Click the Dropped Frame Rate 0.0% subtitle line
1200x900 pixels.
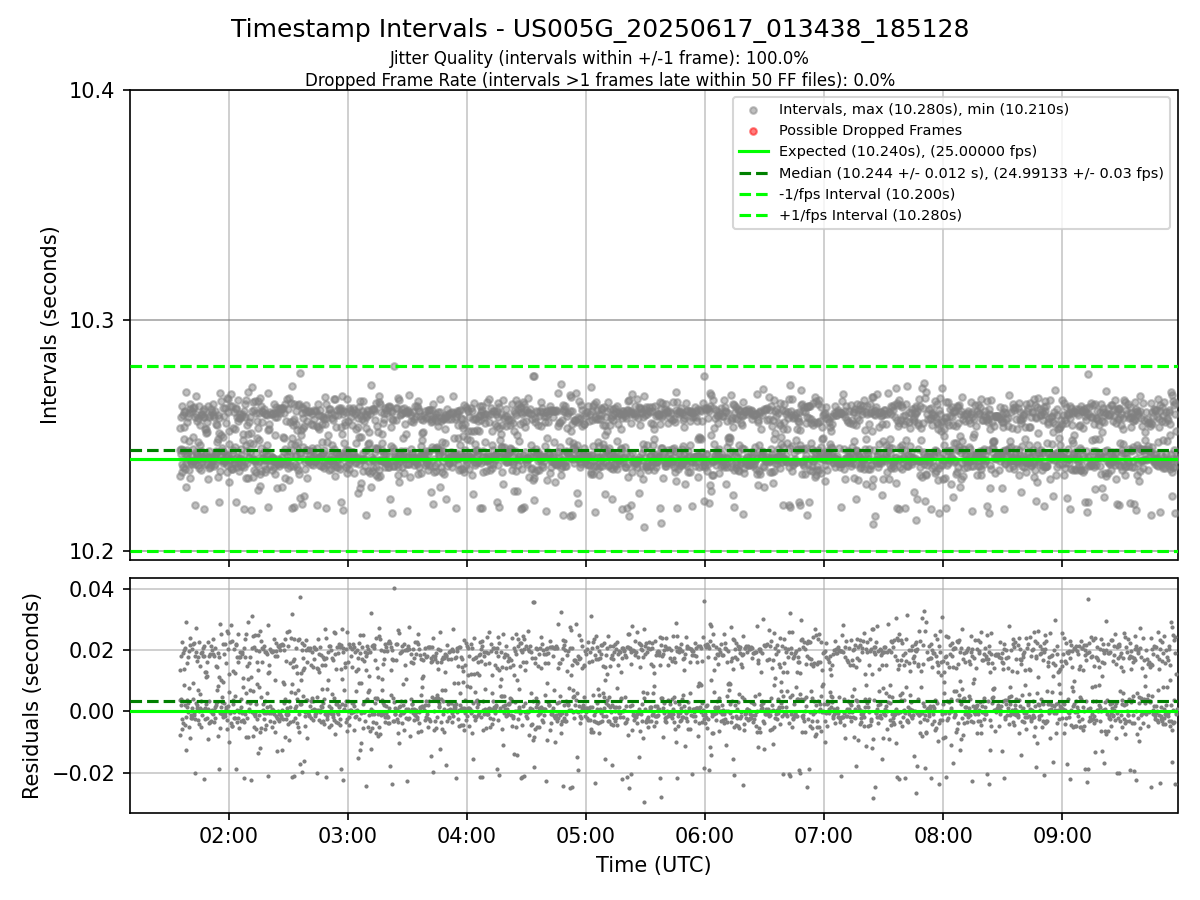pyautogui.click(x=600, y=80)
